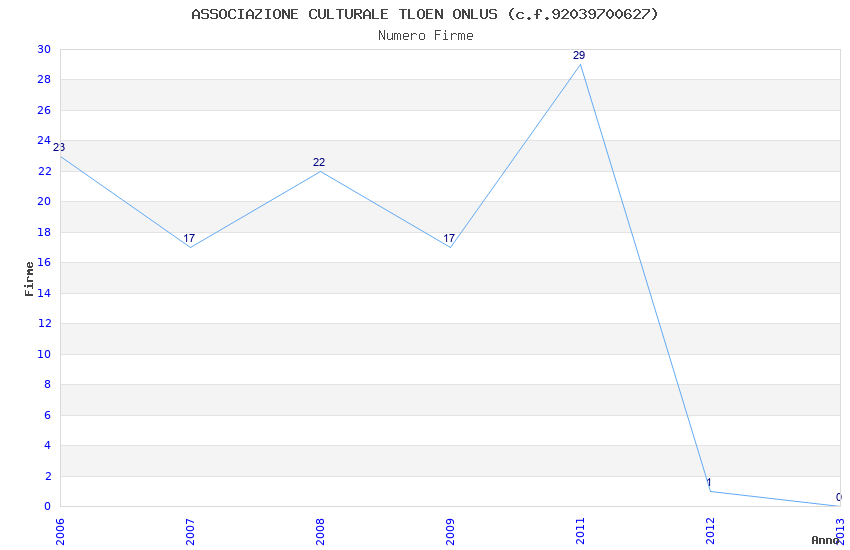Click the x-axis year 2008
The image size is (850, 550).
(x=320, y=531)
